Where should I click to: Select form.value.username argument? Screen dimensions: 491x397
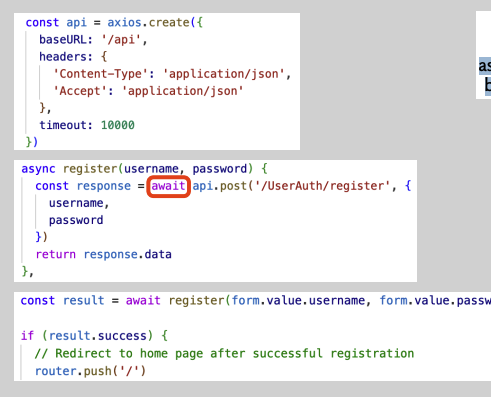point(298,300)
